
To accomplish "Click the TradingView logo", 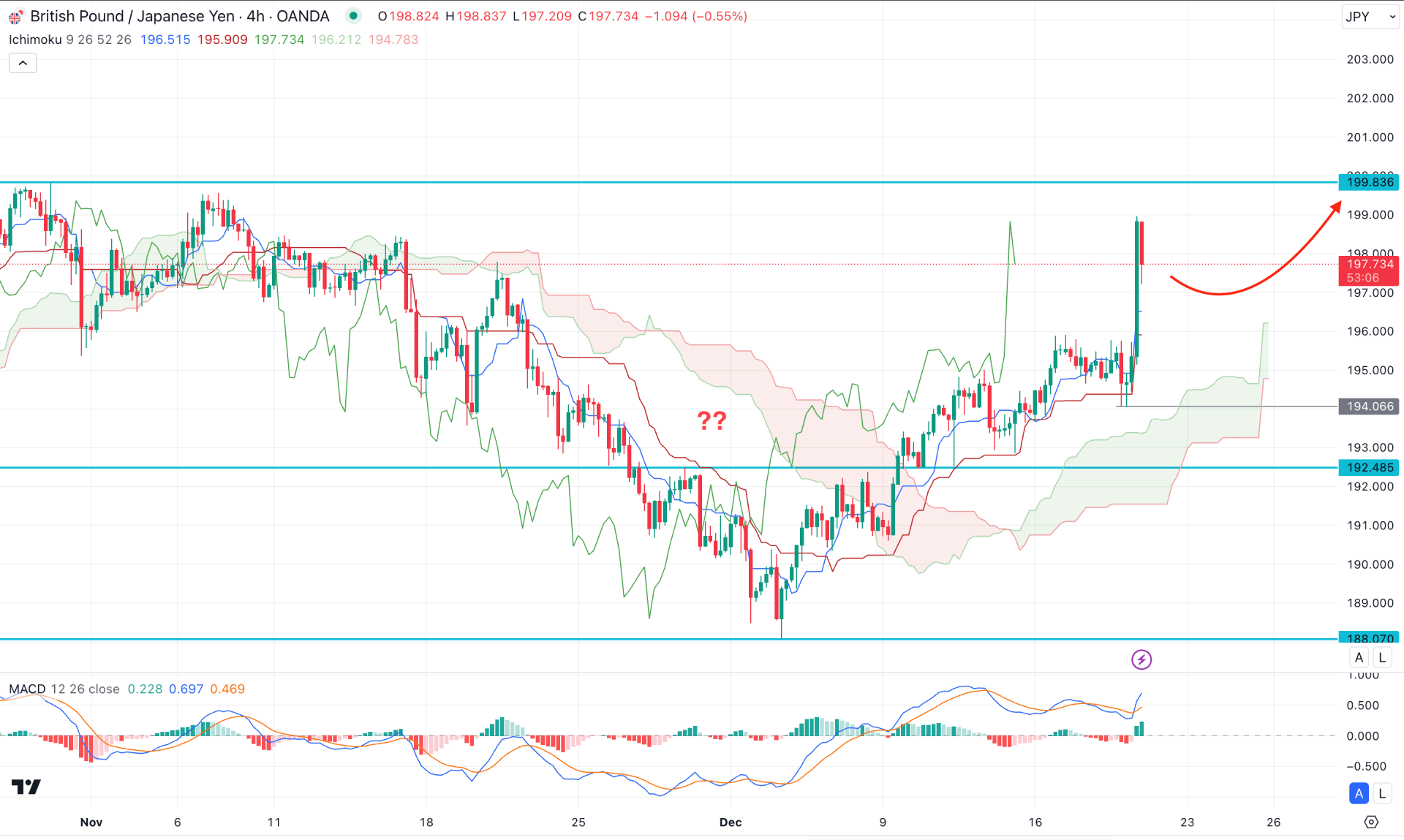I will 26,787.
